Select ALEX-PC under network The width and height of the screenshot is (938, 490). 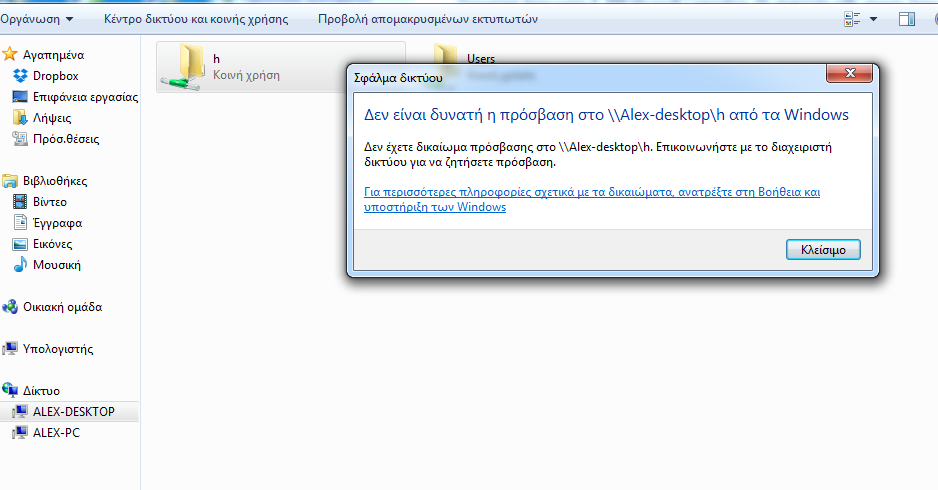pyautogui.click(x=56, y=433)
